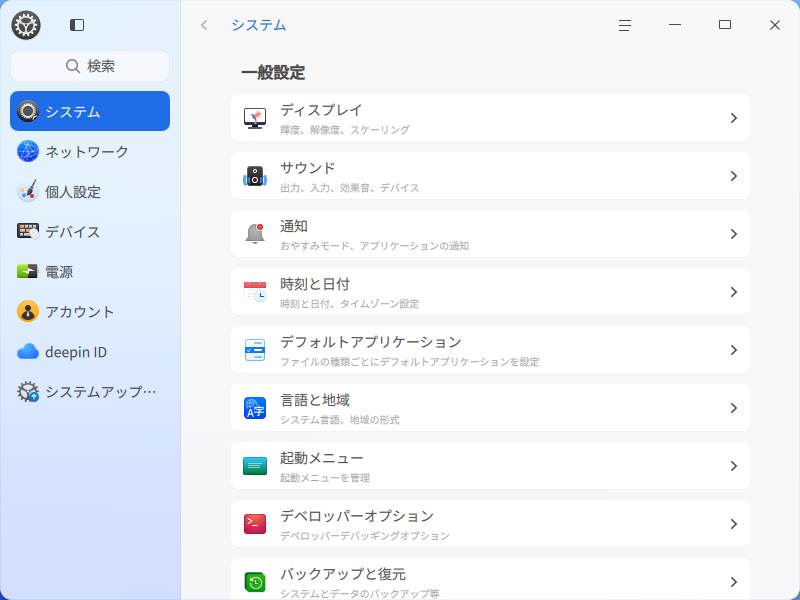Image resolution: width=800 pixels, height=600 pixels.
Task: Expand 通知 via its chevron
Action: (x=734, y=234)
